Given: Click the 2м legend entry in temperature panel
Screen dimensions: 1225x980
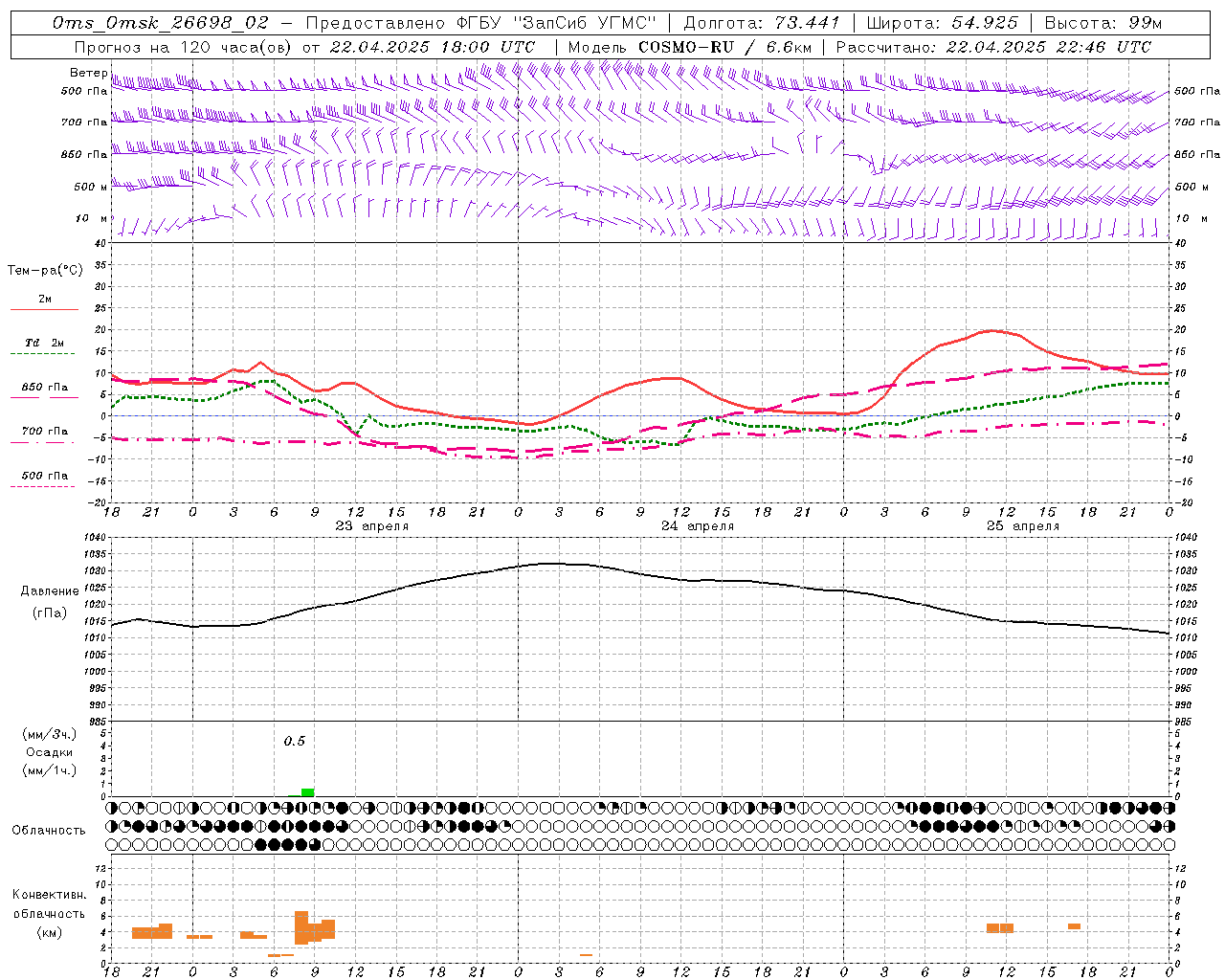Looking at the screenshot, I should coord(45,300).
